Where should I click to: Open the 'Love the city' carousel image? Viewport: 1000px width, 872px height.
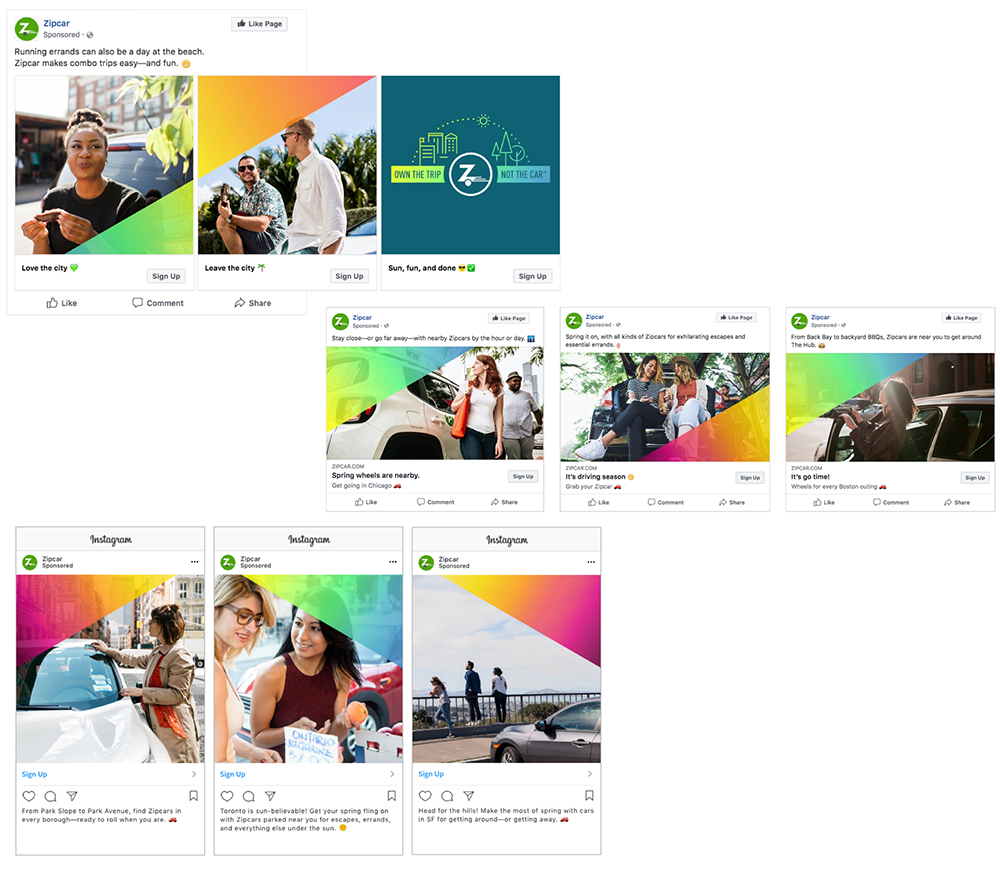[104, 165]
